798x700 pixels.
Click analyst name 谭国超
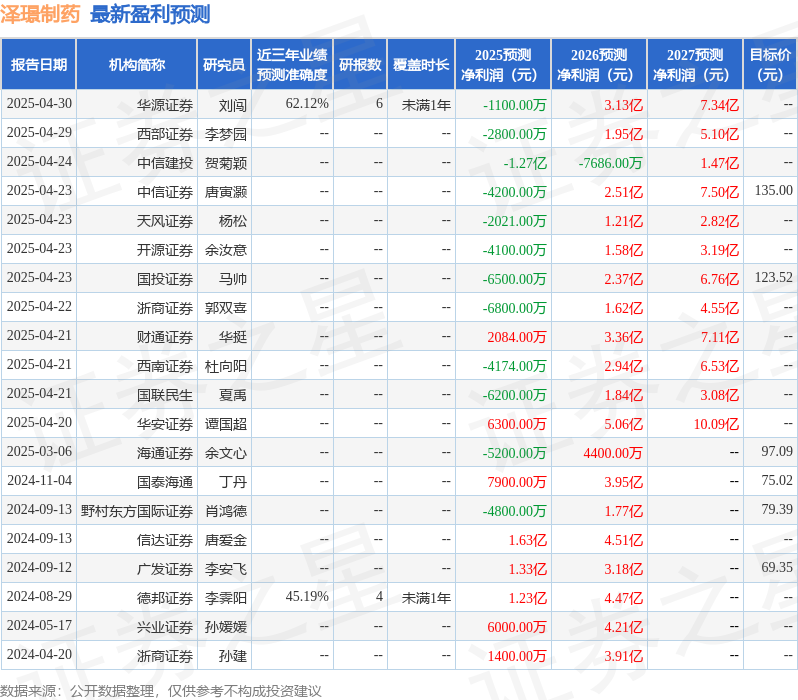click(x=226, y=425)
